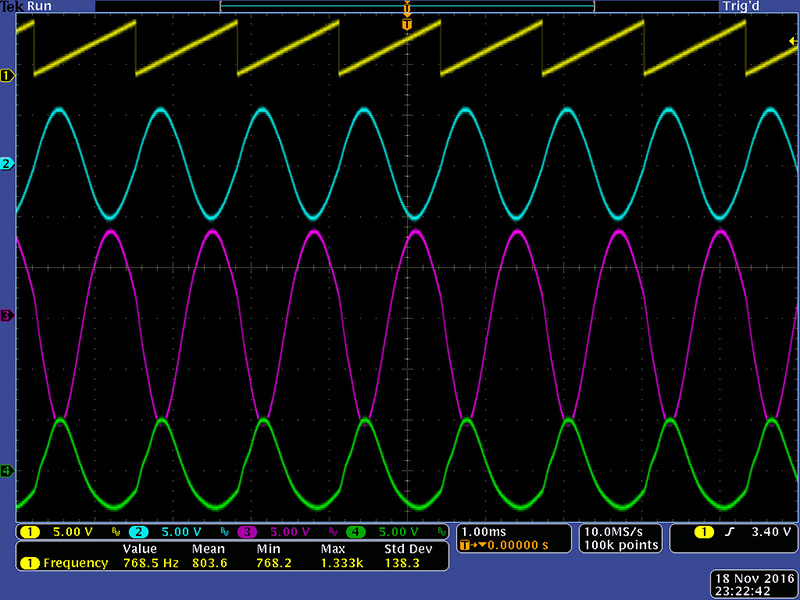Click the 100k points record length
Screen dimensions: 800x600
click(x=621, y=545)
